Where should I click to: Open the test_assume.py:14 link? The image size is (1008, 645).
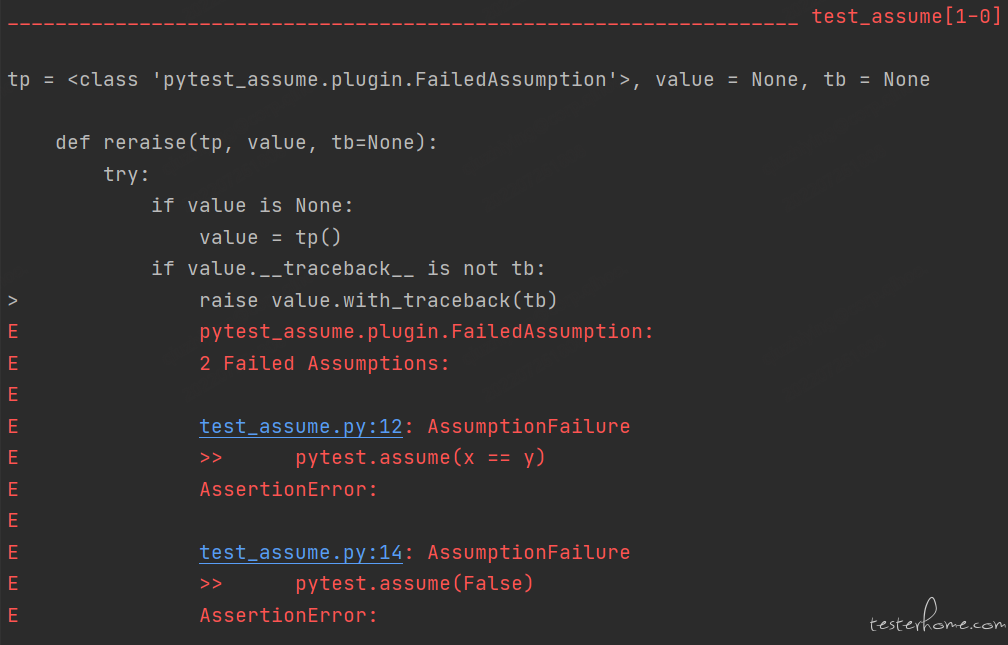tap(301, 552)
